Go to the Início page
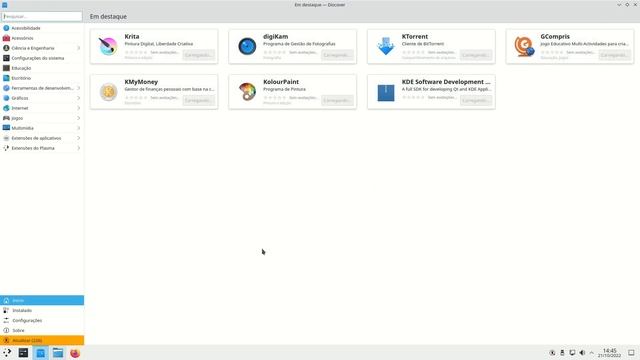Image resolution: width=640 pixels, height=360 pixels. pyautogui.click(x=42, y=300)
